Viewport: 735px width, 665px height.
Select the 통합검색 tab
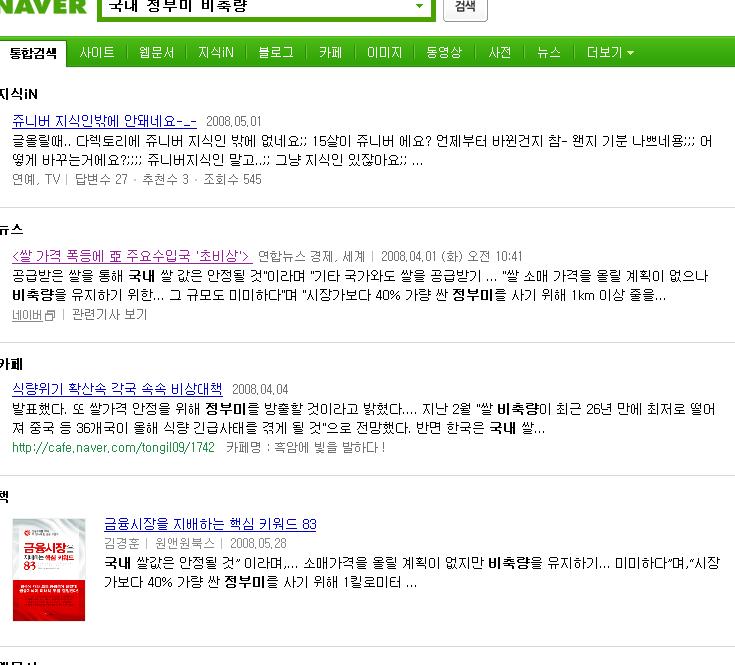pyautogui.click(x=33, y=53)
